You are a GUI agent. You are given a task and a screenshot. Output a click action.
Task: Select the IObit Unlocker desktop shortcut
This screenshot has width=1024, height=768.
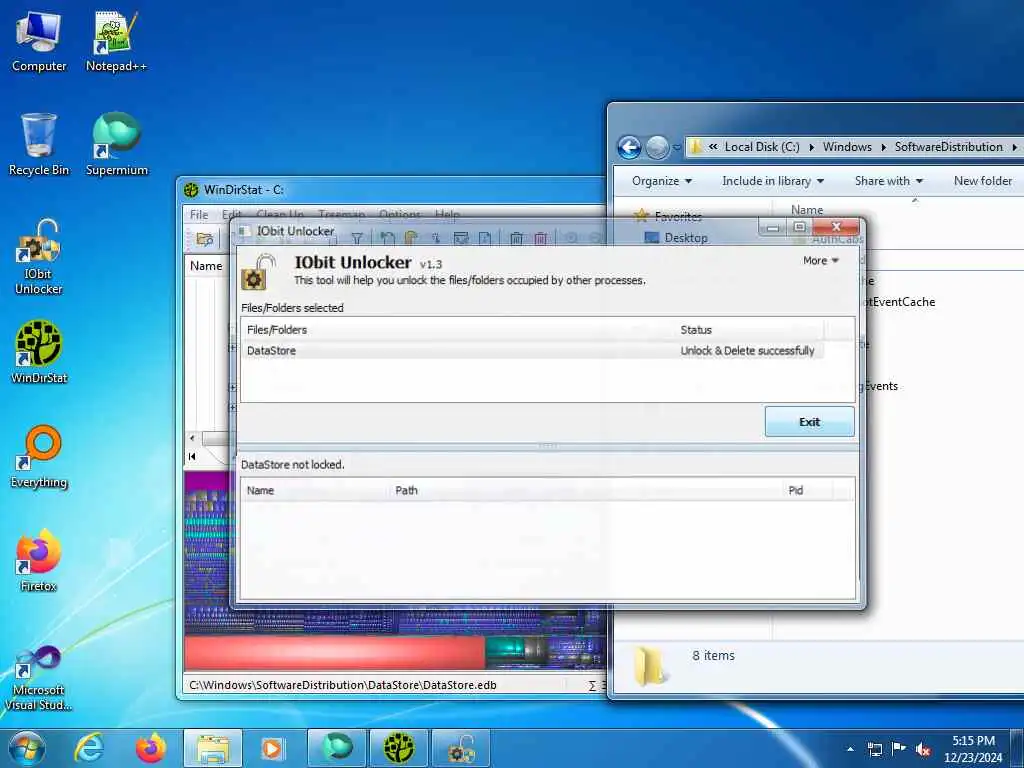39,257
